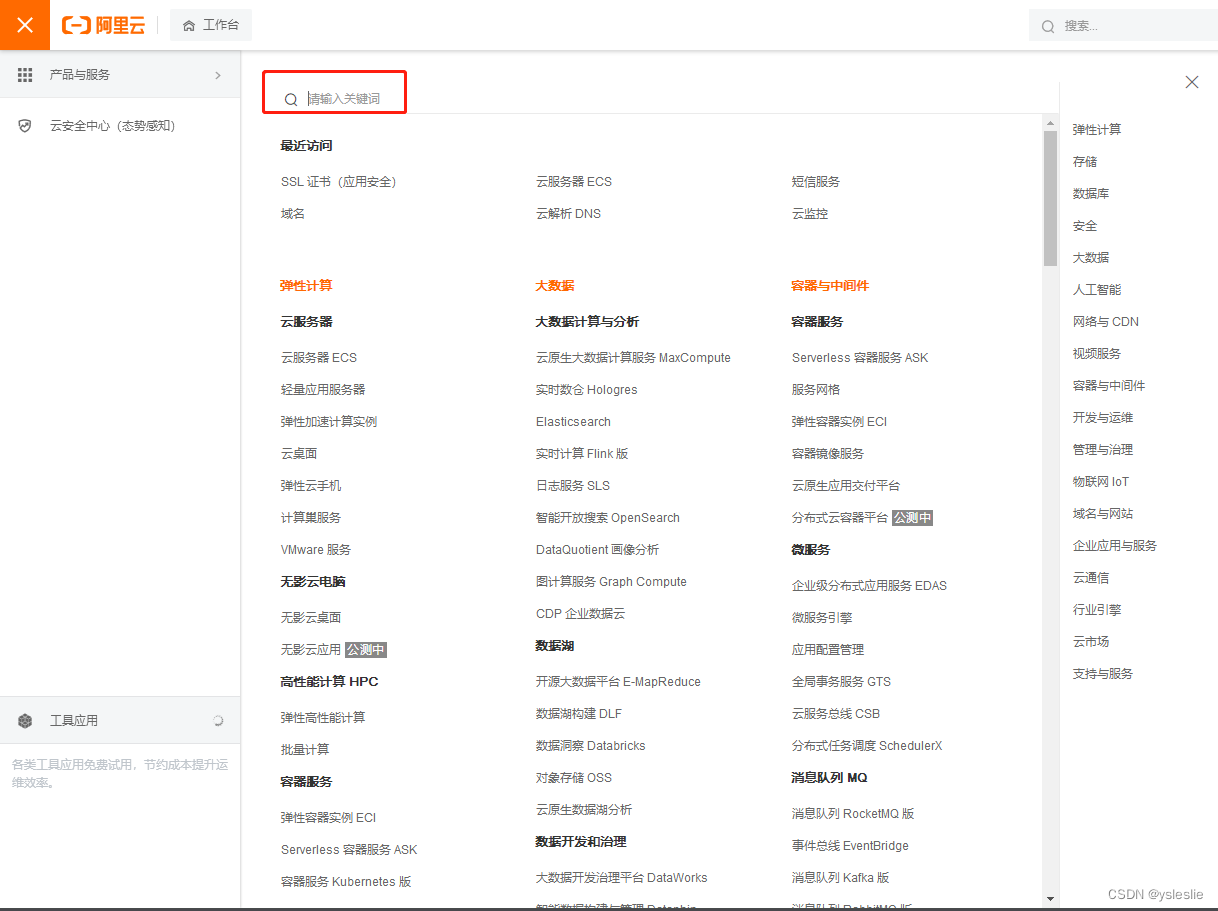Click the magnifier icon in top search bar
Viewport: 1218px width, 911px height.
(1048, 26)
